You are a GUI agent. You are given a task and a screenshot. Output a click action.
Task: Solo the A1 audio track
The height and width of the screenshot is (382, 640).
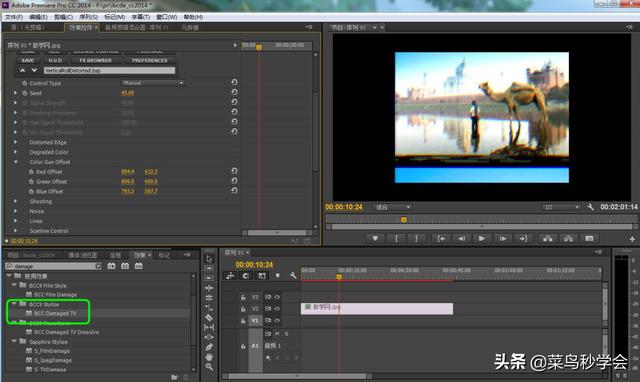pyautogui.click(x=286, y=334)
